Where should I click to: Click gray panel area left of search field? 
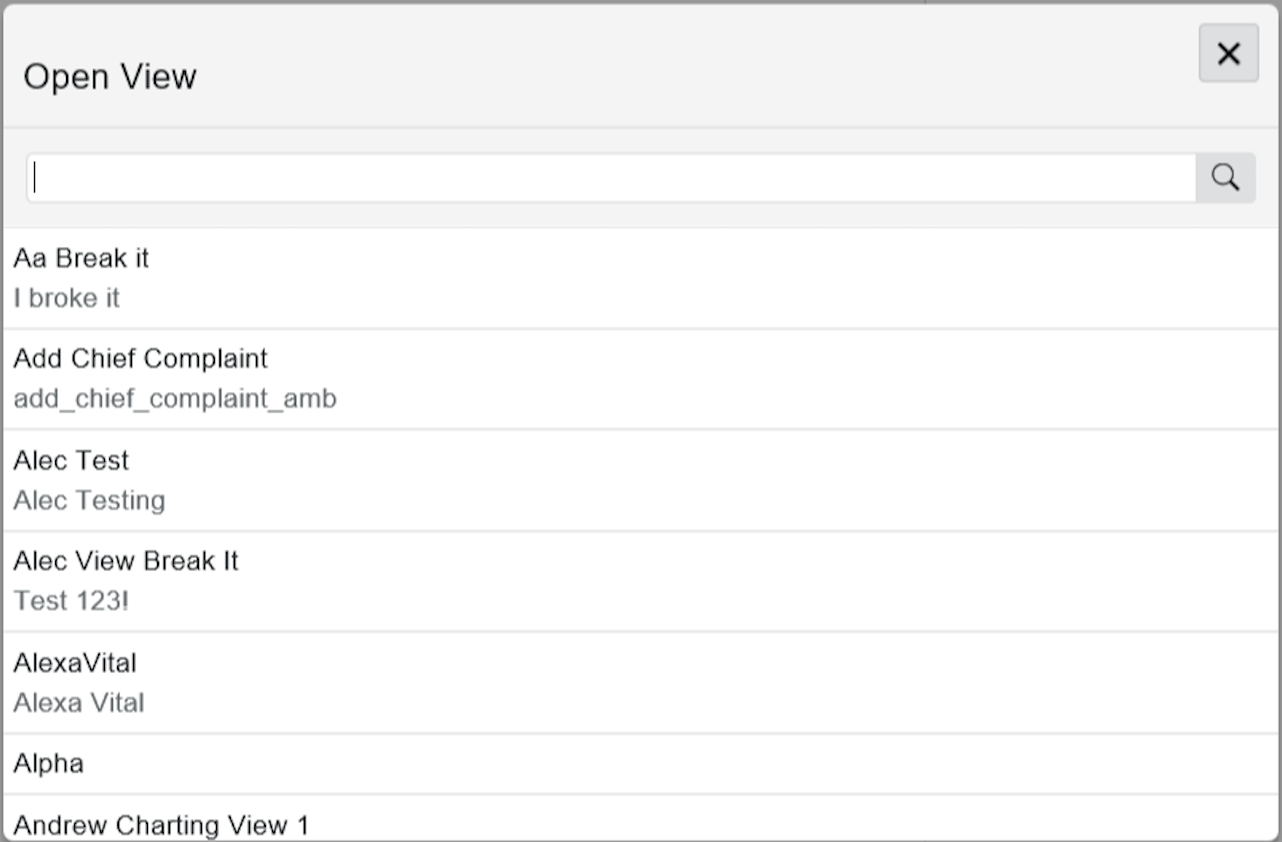pyautogui.click(x=14, y=178)
